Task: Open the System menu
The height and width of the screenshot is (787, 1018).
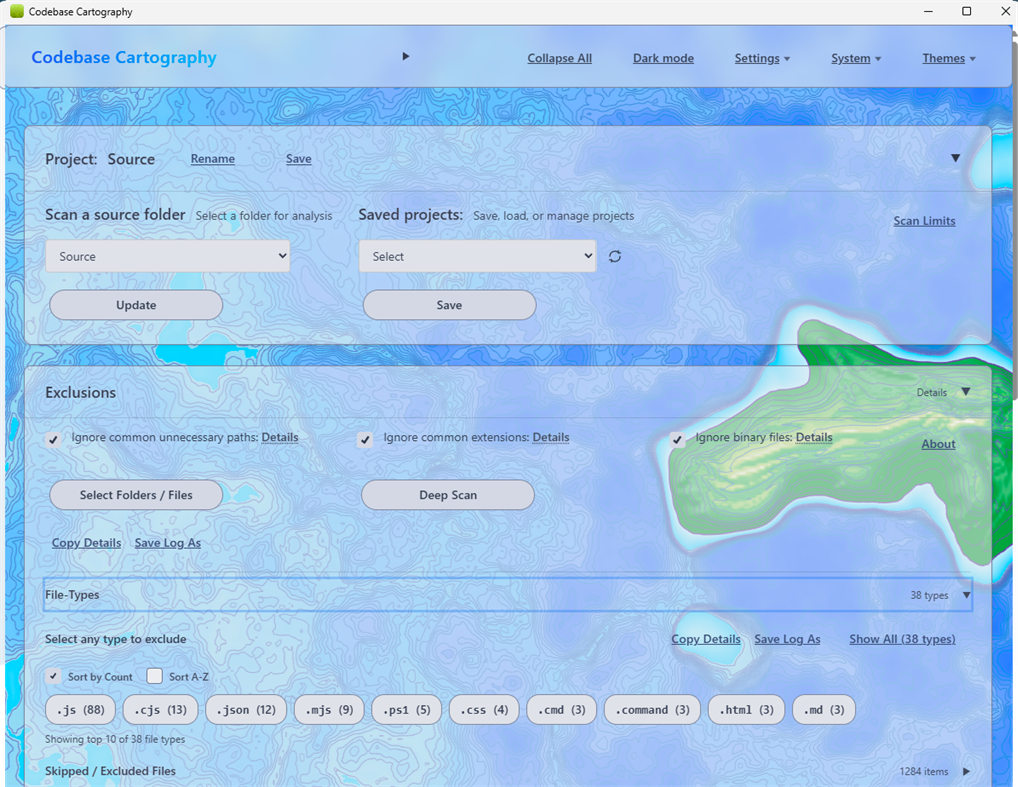Action: 856,58
